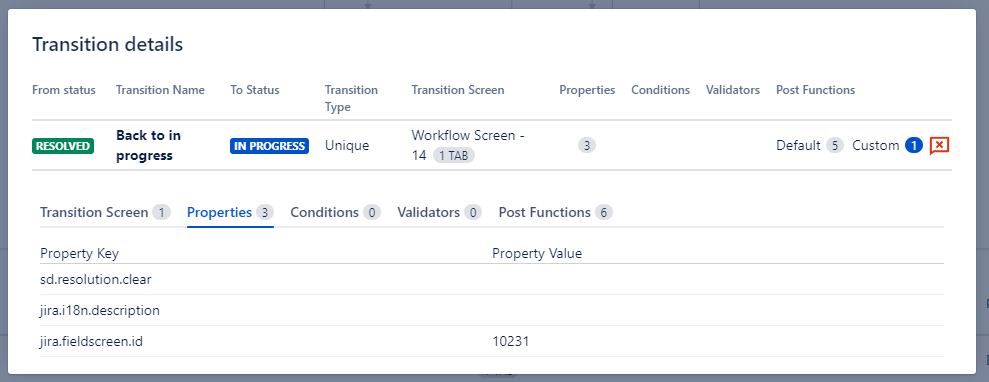Click the Default post functions count badge

pos(834,146)
